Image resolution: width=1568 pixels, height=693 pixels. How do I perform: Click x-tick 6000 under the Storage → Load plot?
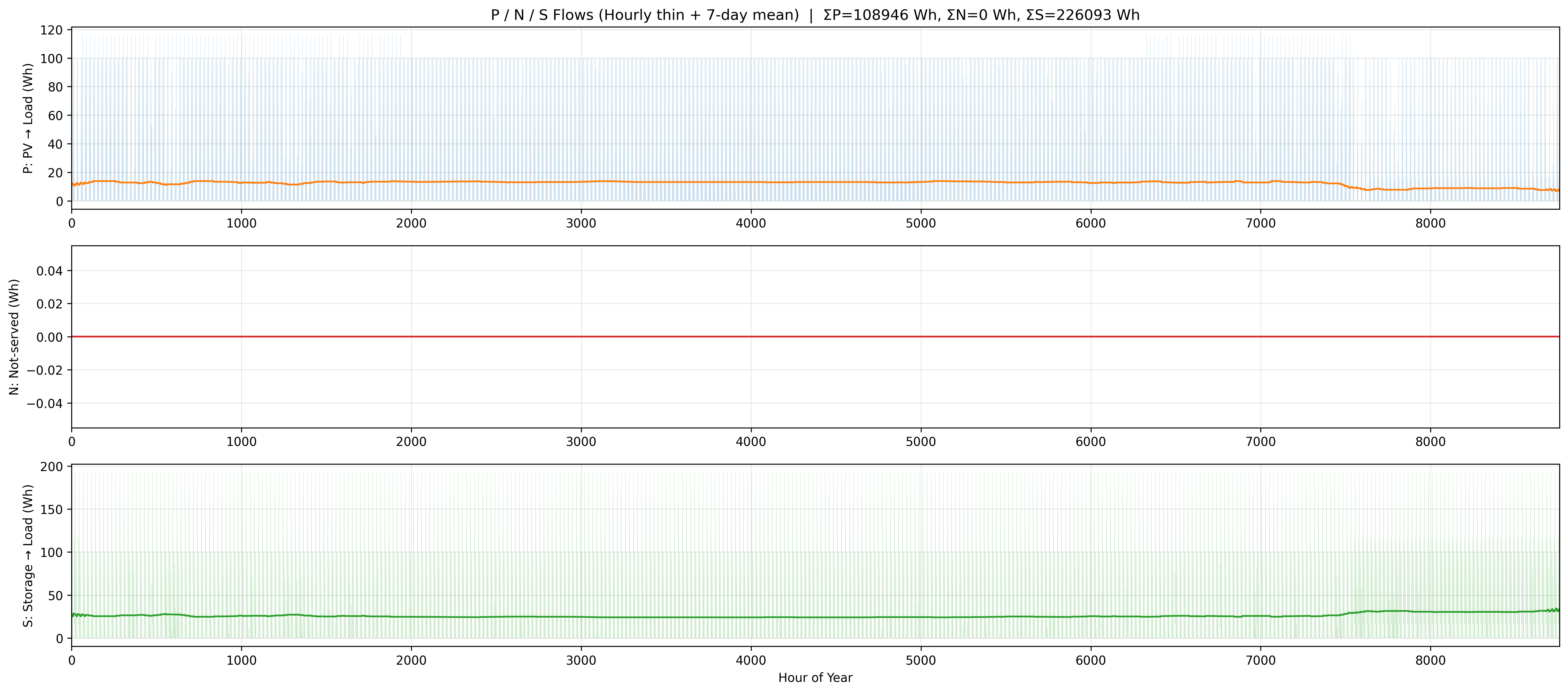coord(1091,660)
